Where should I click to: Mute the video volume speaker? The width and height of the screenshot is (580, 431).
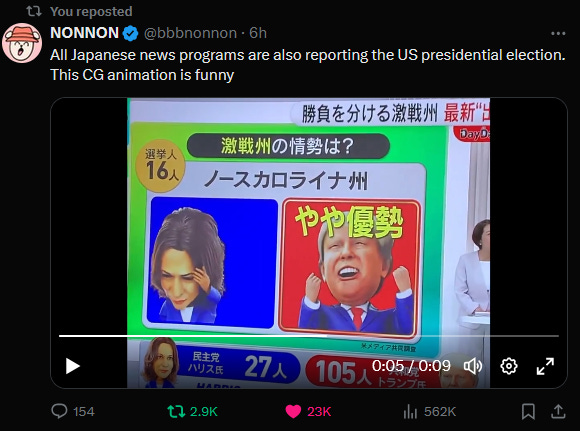(473, 366)
